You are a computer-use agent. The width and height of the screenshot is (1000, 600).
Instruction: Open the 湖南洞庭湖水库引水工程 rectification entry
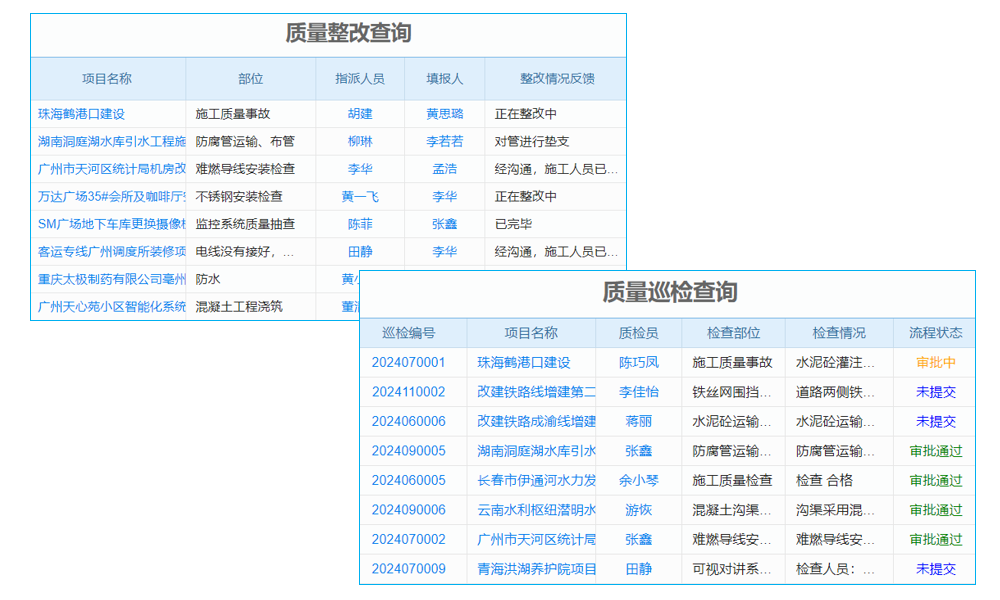coord(102,141)
